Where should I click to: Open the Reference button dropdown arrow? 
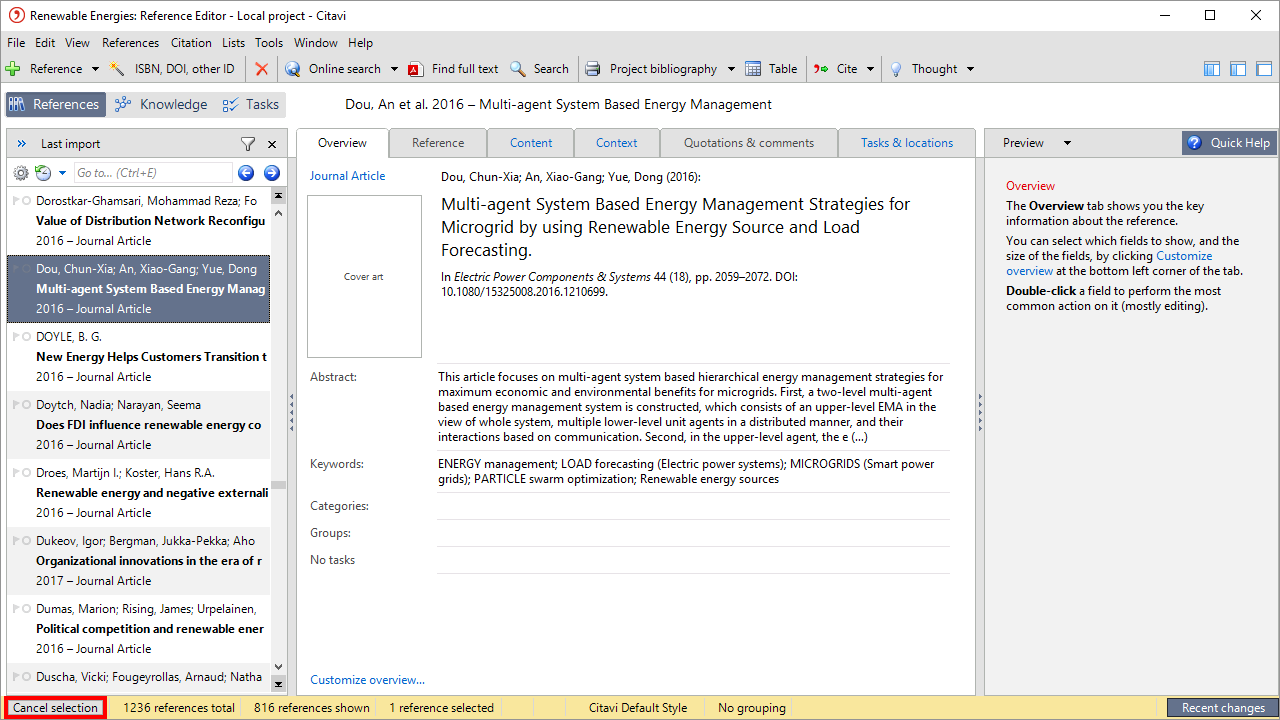coord(95,69)
